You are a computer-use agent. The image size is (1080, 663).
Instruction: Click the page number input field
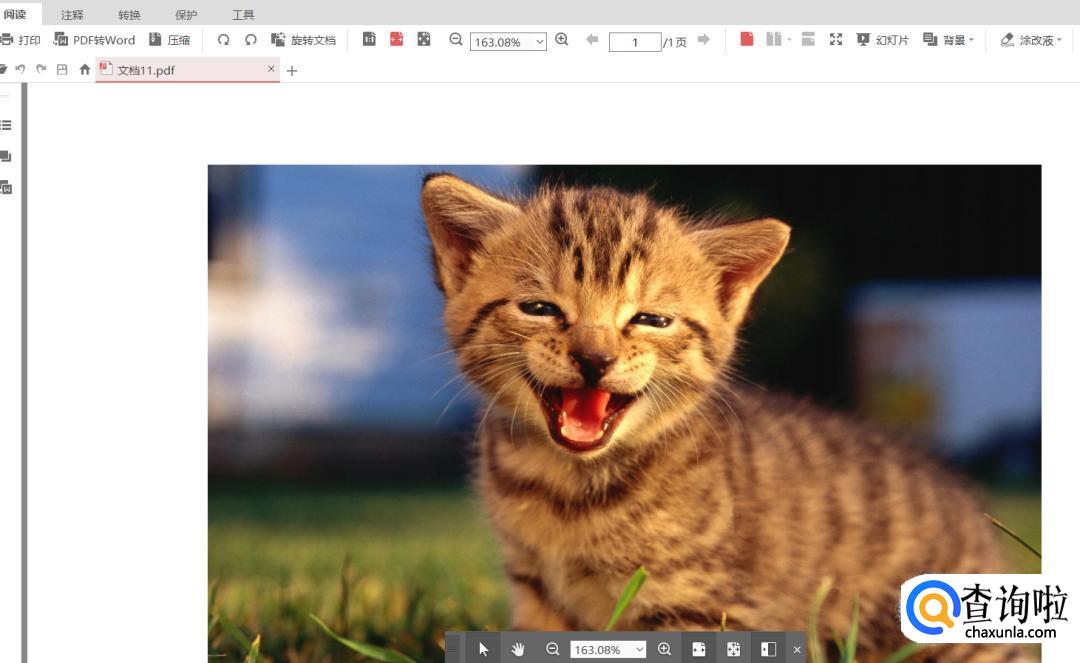pyautogui.click(x=634, y=42)
